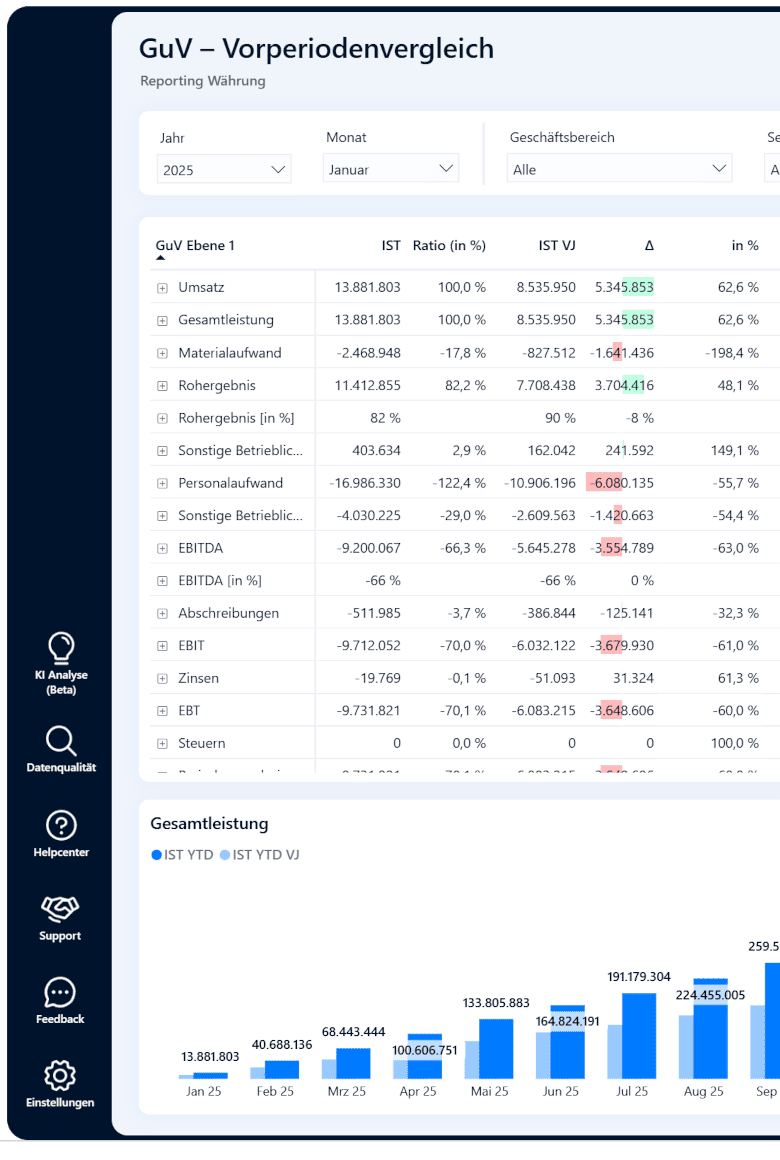
Task: Toggle IST YTD VJ legend entry
Action: click(260, 854)
